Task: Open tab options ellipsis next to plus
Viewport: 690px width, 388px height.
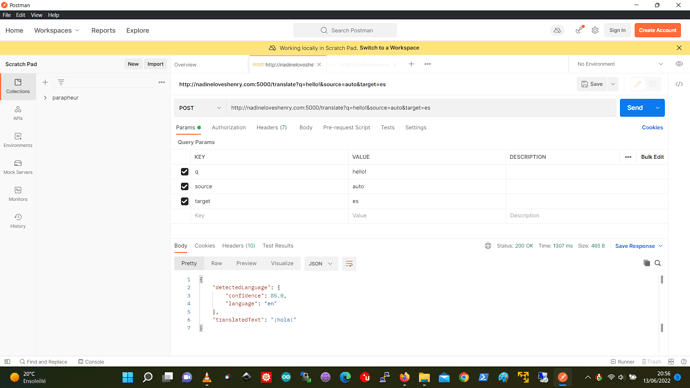Action: pyautogui.click(x=427, y=64)
